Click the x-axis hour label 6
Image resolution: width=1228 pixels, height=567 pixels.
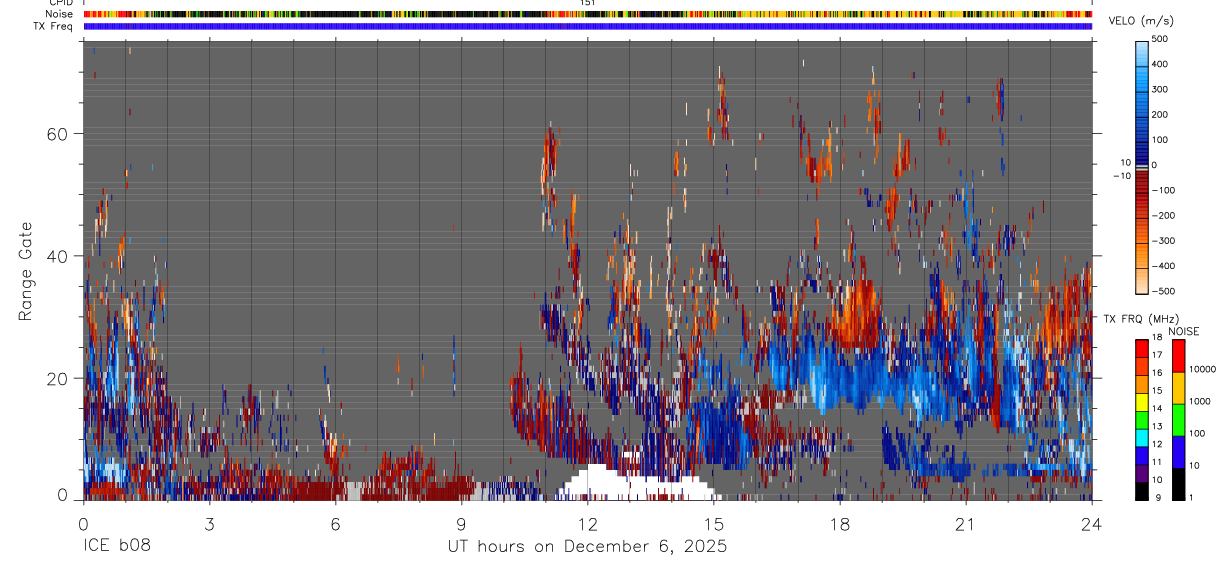pos(335,524)
